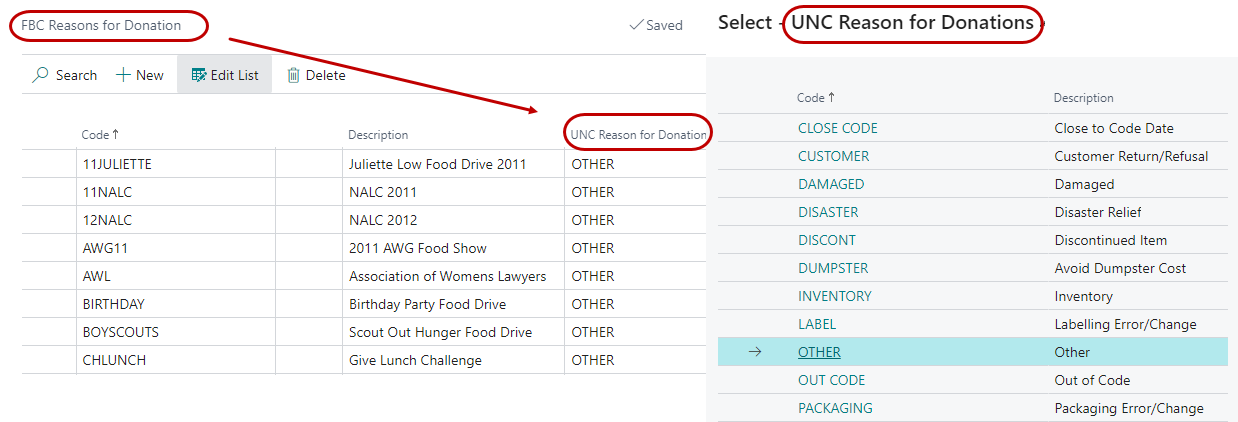Click the 11JULIETTE code cell
Image resolution: width=1238 pixels, height=422 pixels.
pyautogui.click(x=117, y=164)
